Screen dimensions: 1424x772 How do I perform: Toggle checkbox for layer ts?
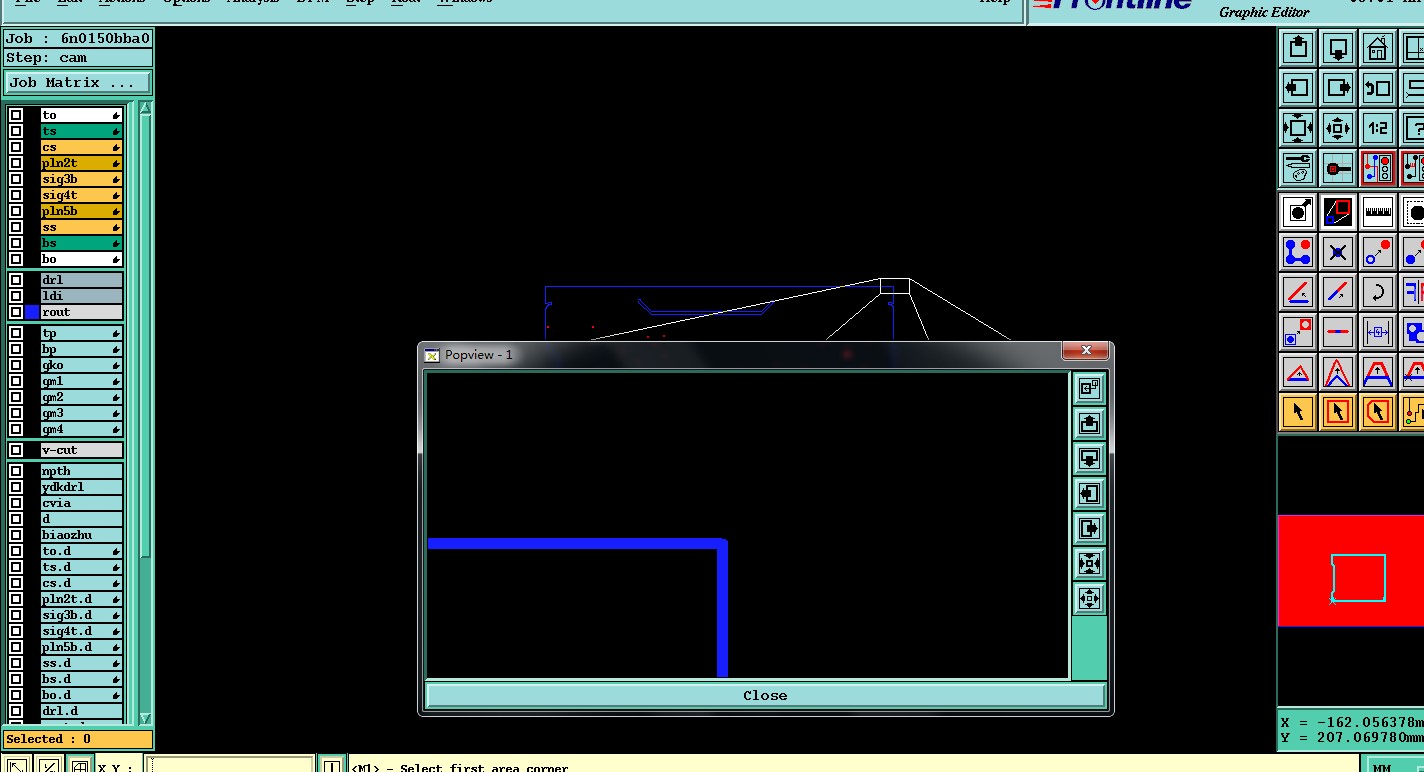point(16,131)
